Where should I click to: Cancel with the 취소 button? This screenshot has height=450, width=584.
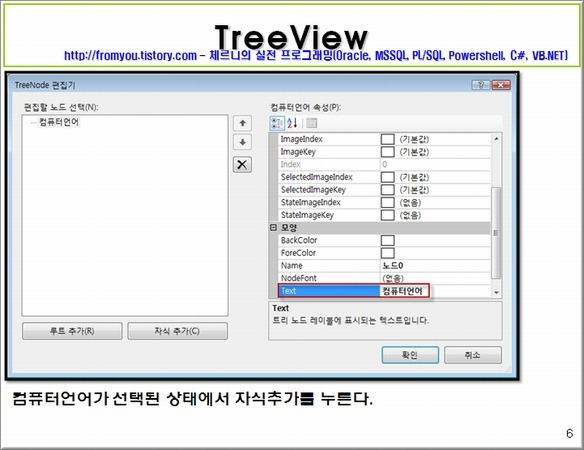pos(473,355)
